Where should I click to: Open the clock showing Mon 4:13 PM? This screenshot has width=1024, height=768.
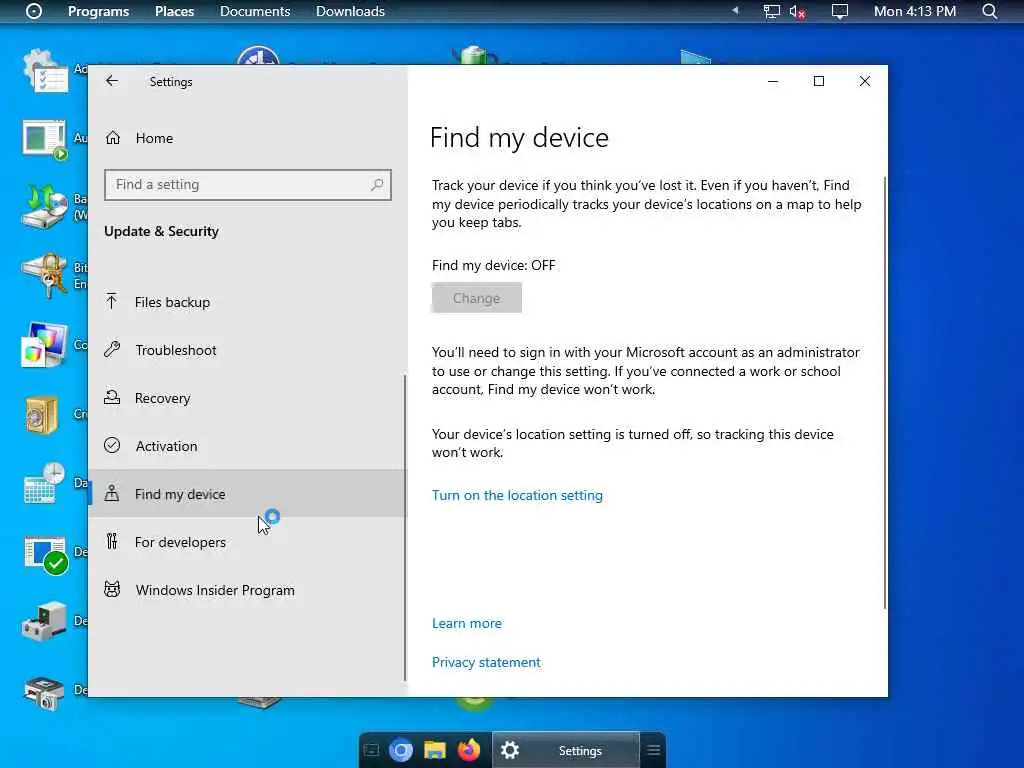click(915, 11)
